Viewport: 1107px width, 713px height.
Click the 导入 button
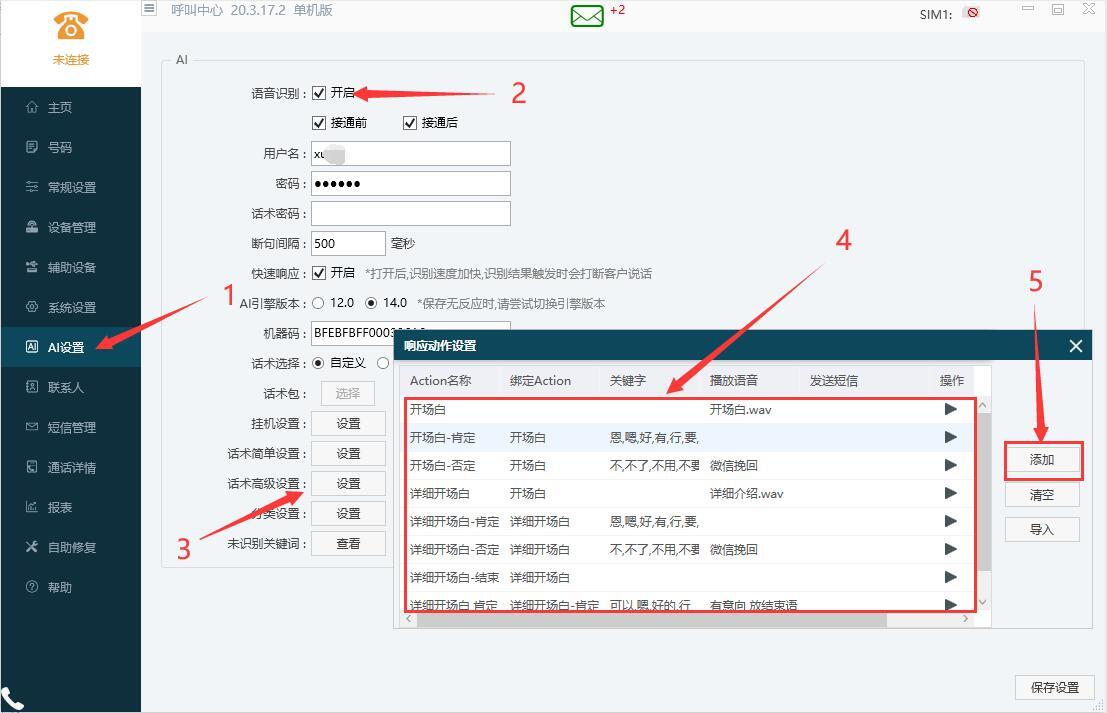(x=1042, y=529)
